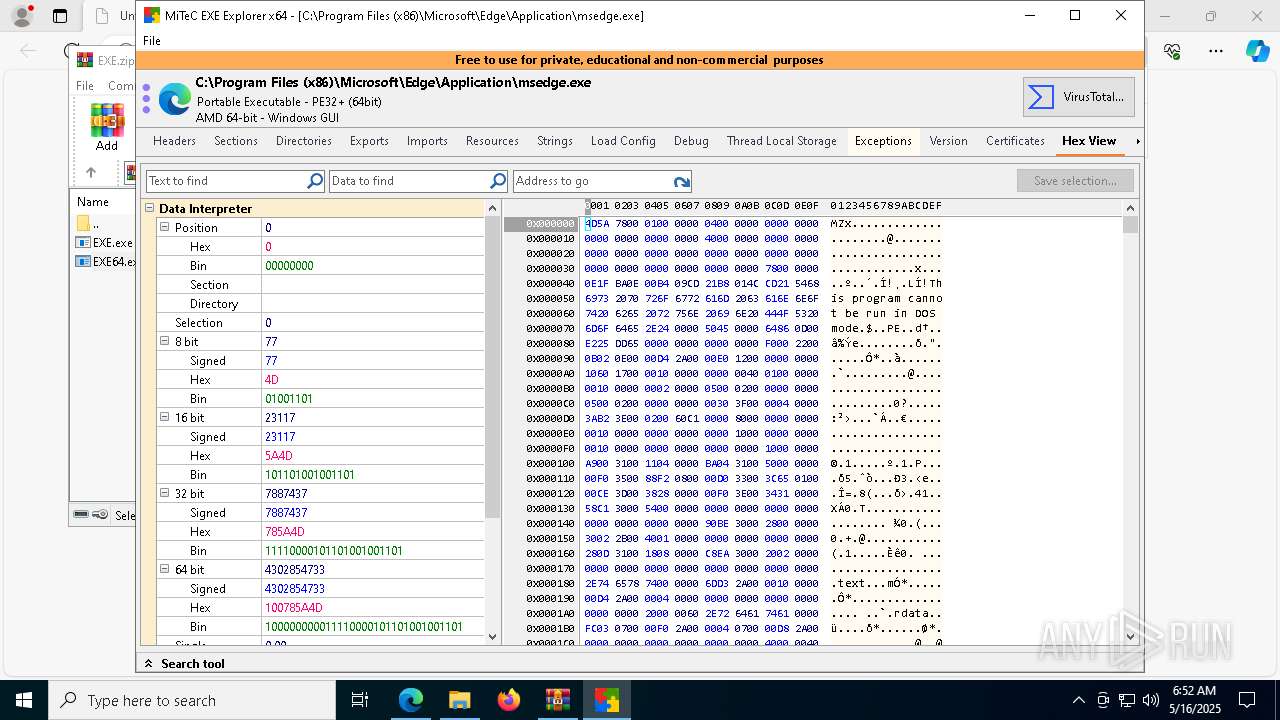The height and width of the screenshot is (720, 1280).
Task: Select the Hex View tab
Action: (1089, 141)
